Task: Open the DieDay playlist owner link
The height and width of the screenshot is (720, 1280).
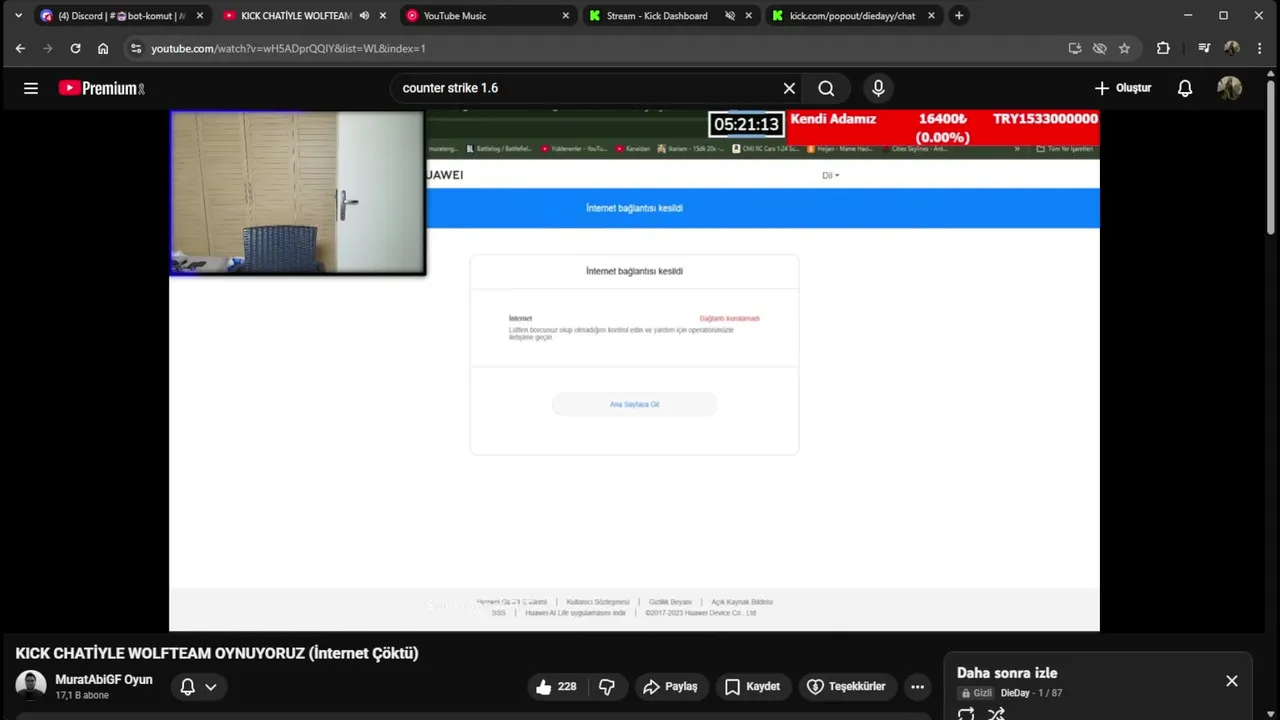Action: click(x=1014, y=693)
